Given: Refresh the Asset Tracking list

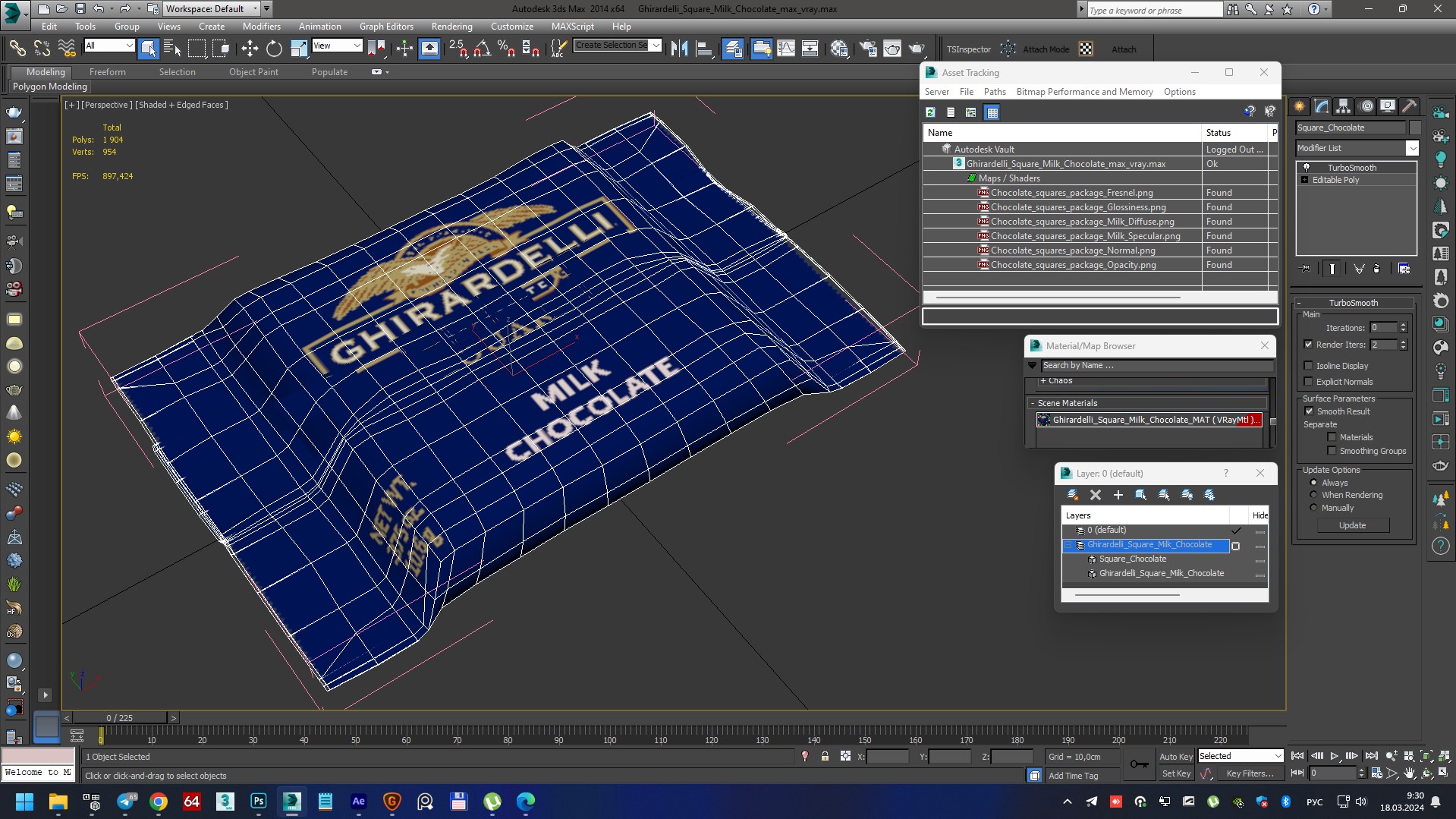Looking at the screenshot, I should (x=930, y=112).
